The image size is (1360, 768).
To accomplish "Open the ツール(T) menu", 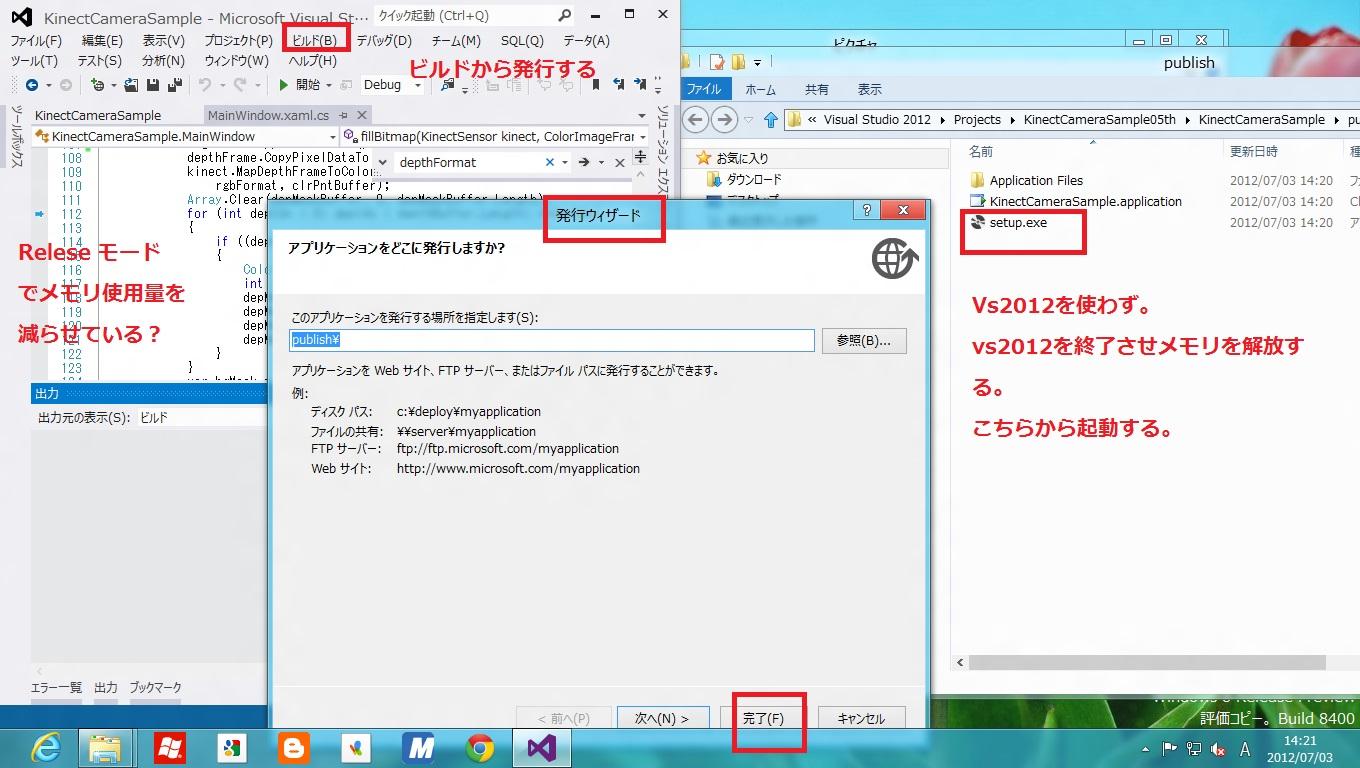I will click(34, 61).
